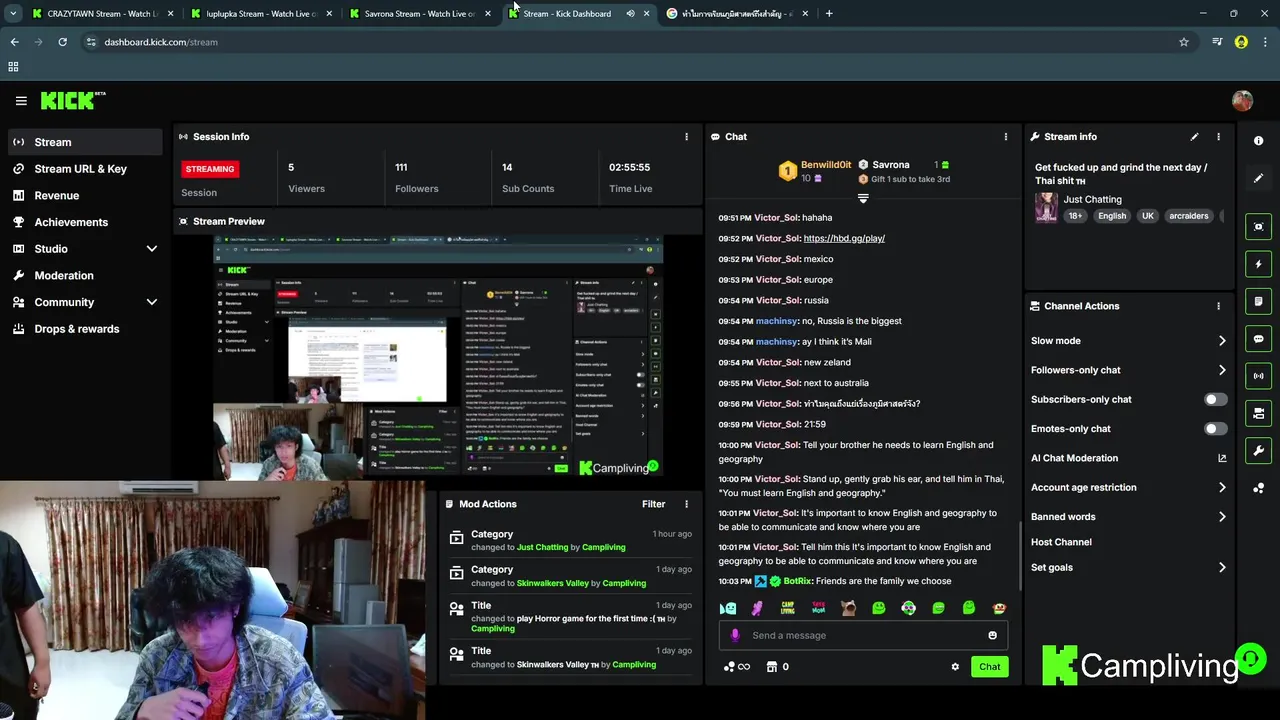The height and width of the screenshot is (720, 1280).
Task: Click Filter in Mod Actions
Action: coord(653,504)
